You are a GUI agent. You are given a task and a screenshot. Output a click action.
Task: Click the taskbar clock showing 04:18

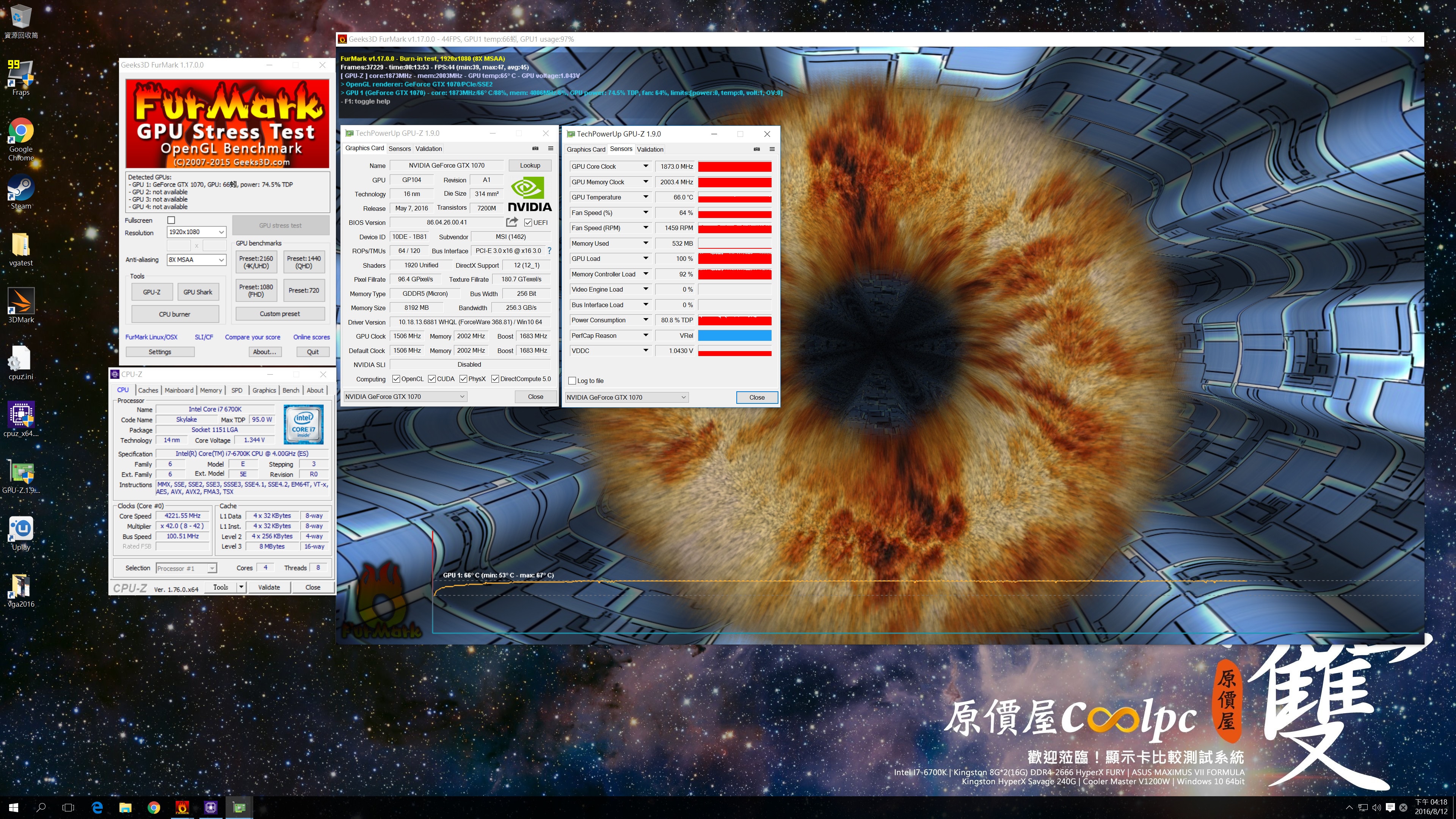(x=1431, y=806)
